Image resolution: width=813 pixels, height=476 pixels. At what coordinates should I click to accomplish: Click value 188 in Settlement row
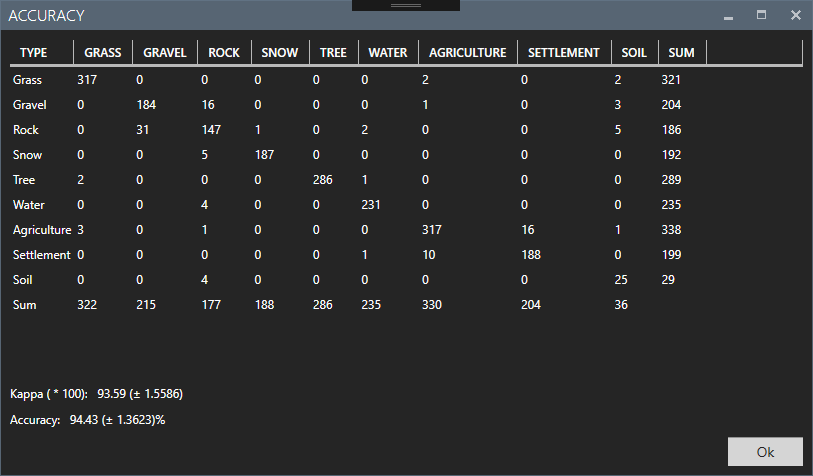tap(531, 255)
